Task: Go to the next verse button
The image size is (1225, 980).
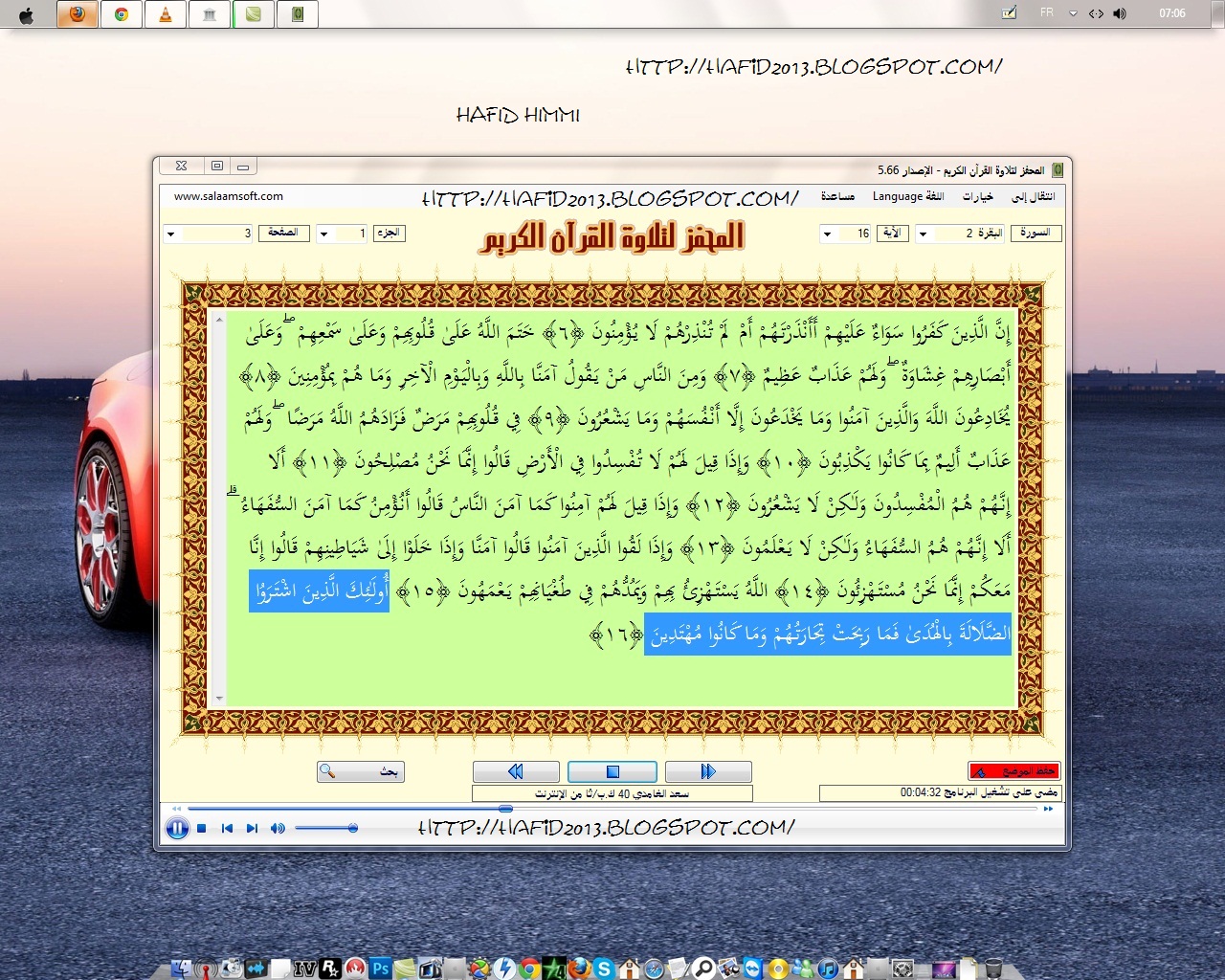Action: click(x=708, y=771)
